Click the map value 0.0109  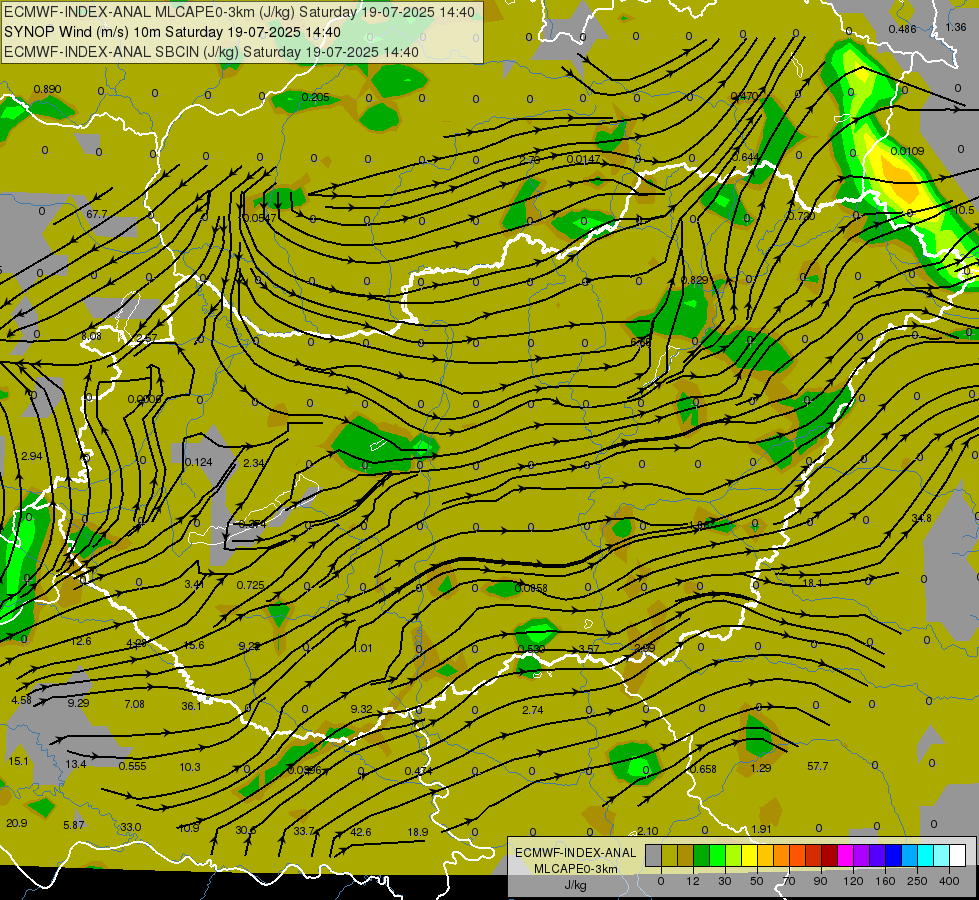pos(907,151)
